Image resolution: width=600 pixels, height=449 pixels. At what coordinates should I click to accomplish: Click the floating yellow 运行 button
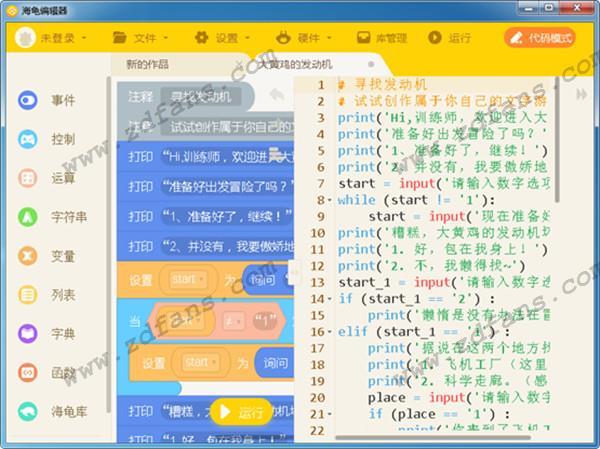241,412
